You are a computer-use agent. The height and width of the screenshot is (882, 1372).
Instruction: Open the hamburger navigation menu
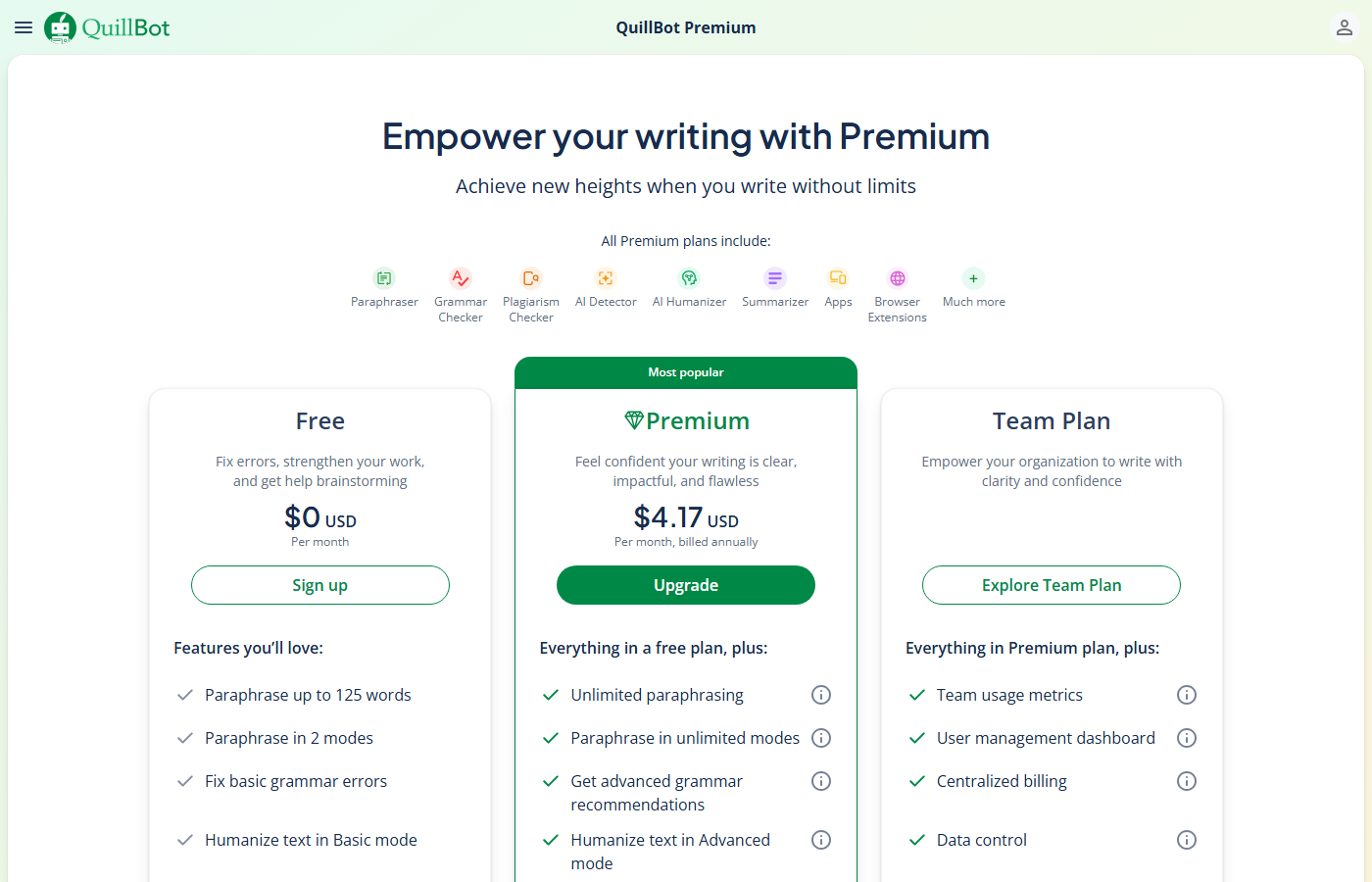(23, 26)
